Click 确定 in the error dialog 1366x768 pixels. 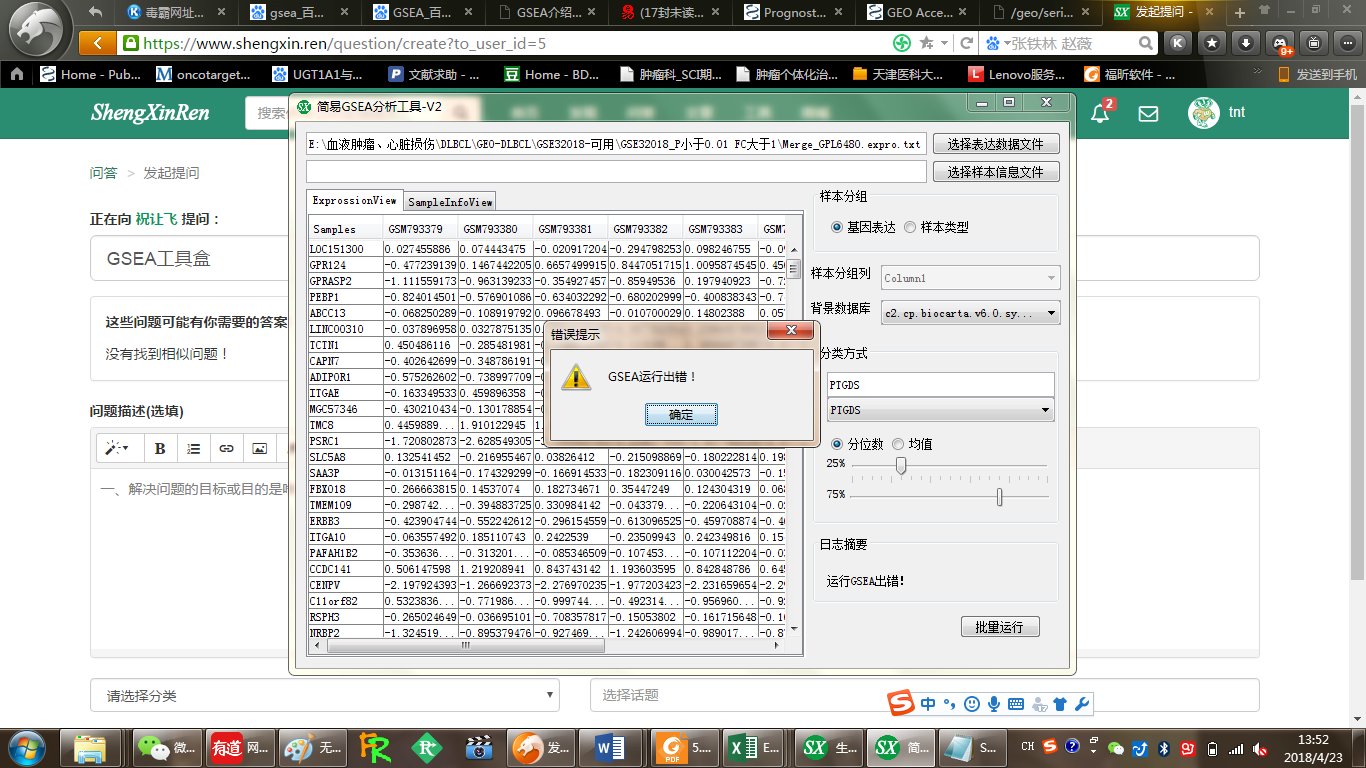pyautogui.click(x=680, y=415)
